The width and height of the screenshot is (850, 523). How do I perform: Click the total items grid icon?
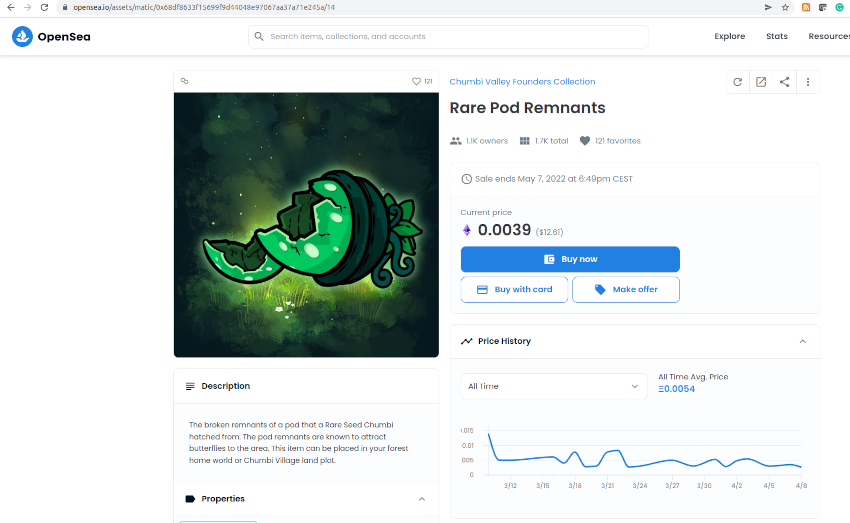(x=524, y=141)
